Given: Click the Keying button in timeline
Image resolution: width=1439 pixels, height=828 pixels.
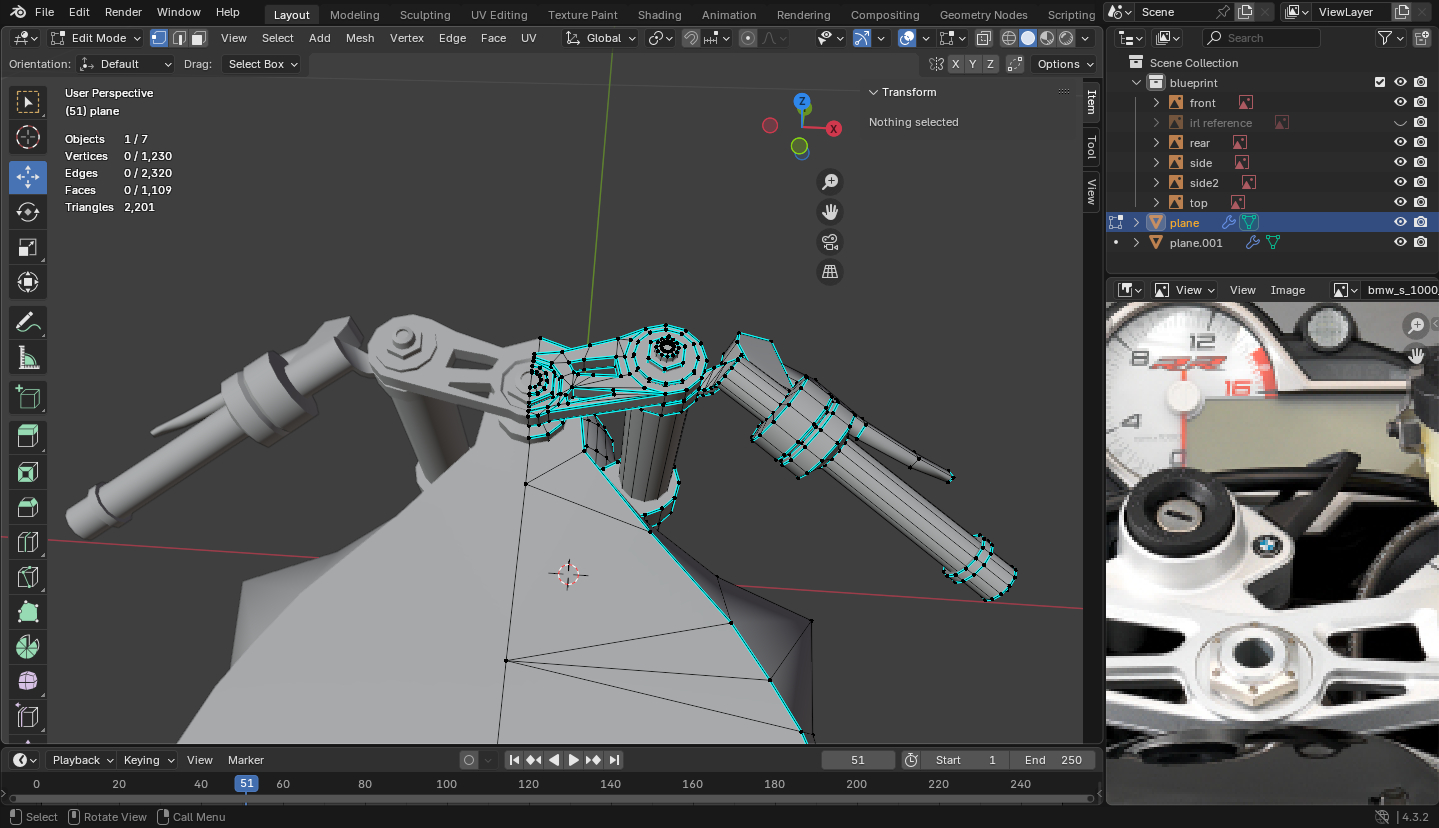Looking at the screenshot, I should [147, 760].
